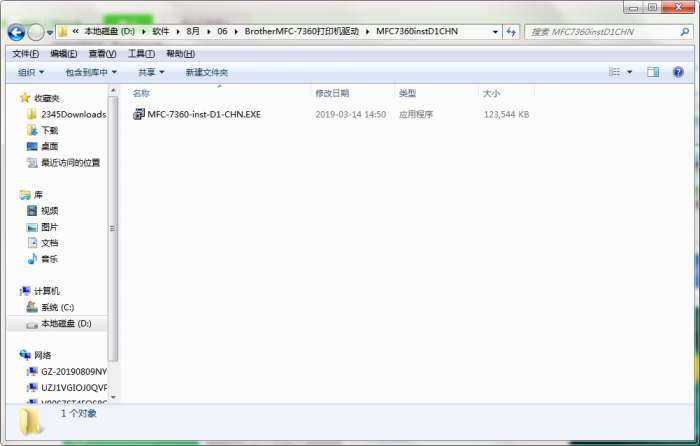This screenshot has height=446, width=700.
Task: Toggle the preview pane icon
Action: pos(653,72)
